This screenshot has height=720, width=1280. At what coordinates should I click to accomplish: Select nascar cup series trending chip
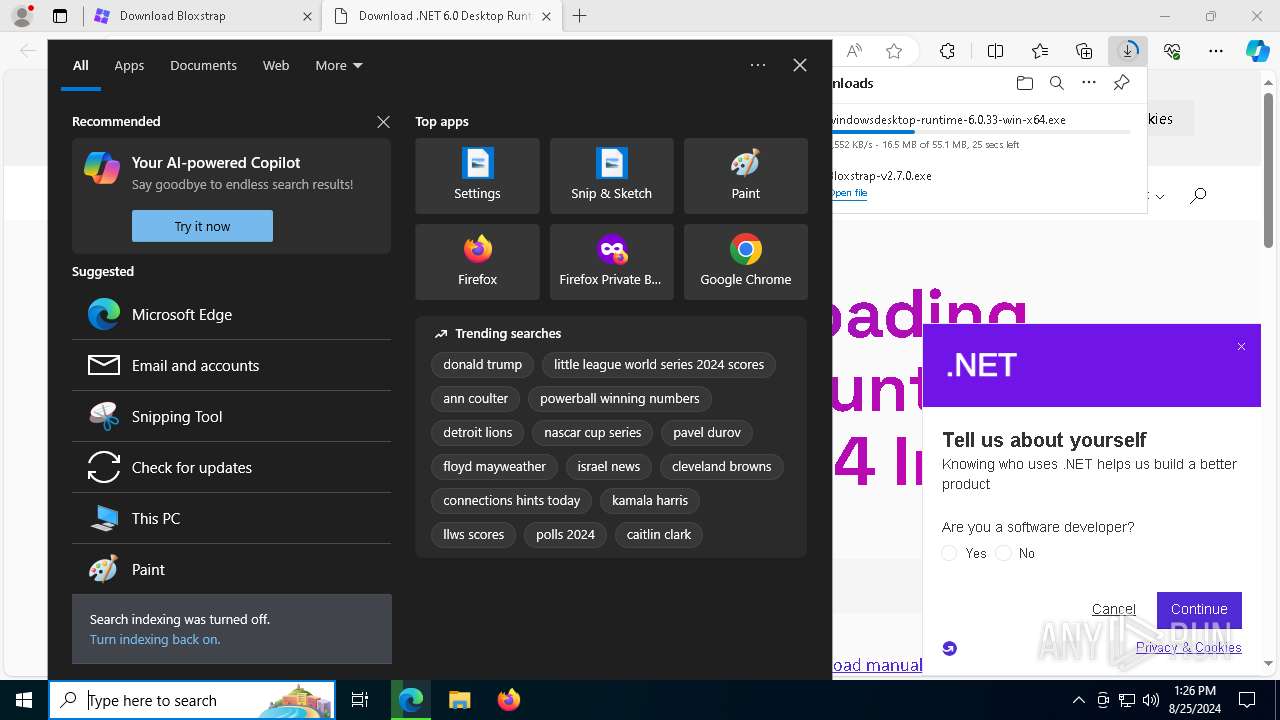click(593, 432)
